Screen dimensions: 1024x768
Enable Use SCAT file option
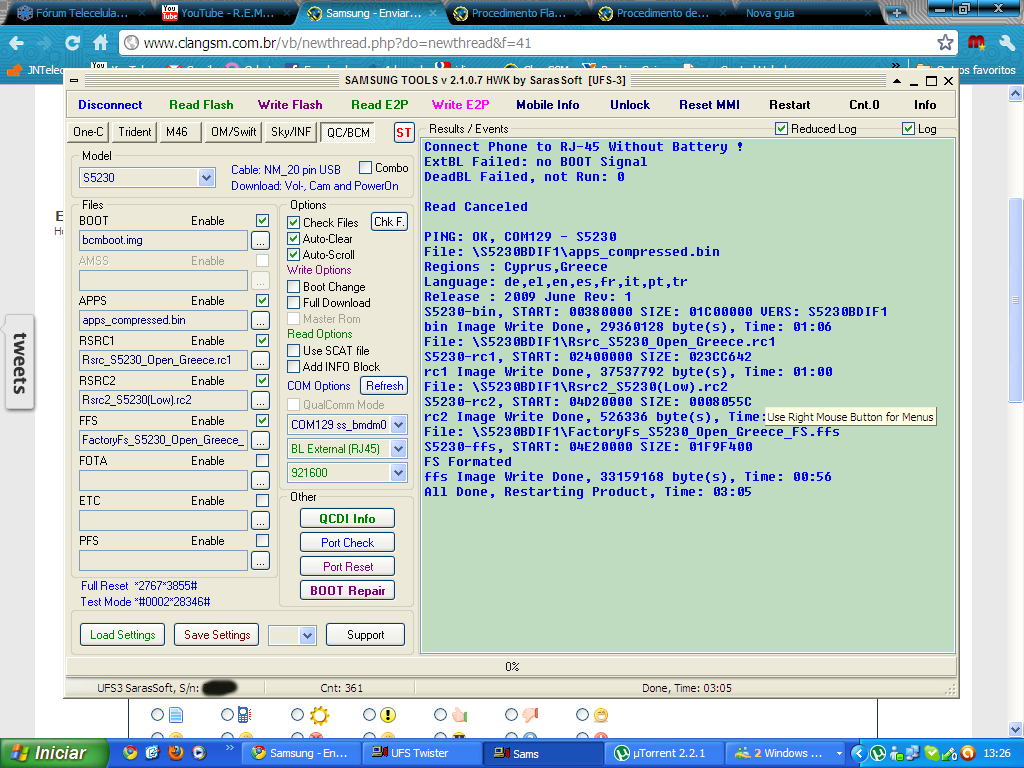point(294,351)
